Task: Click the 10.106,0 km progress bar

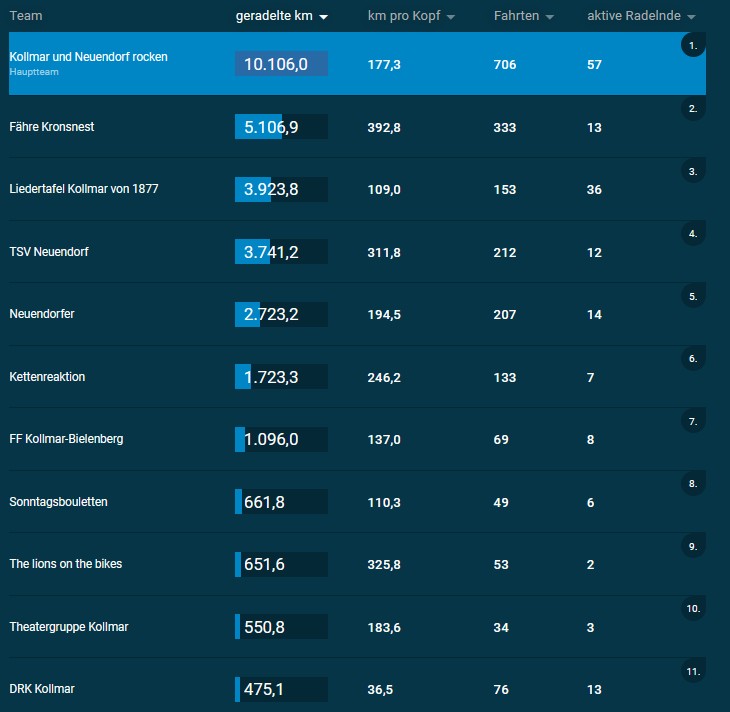Action: 281,63
